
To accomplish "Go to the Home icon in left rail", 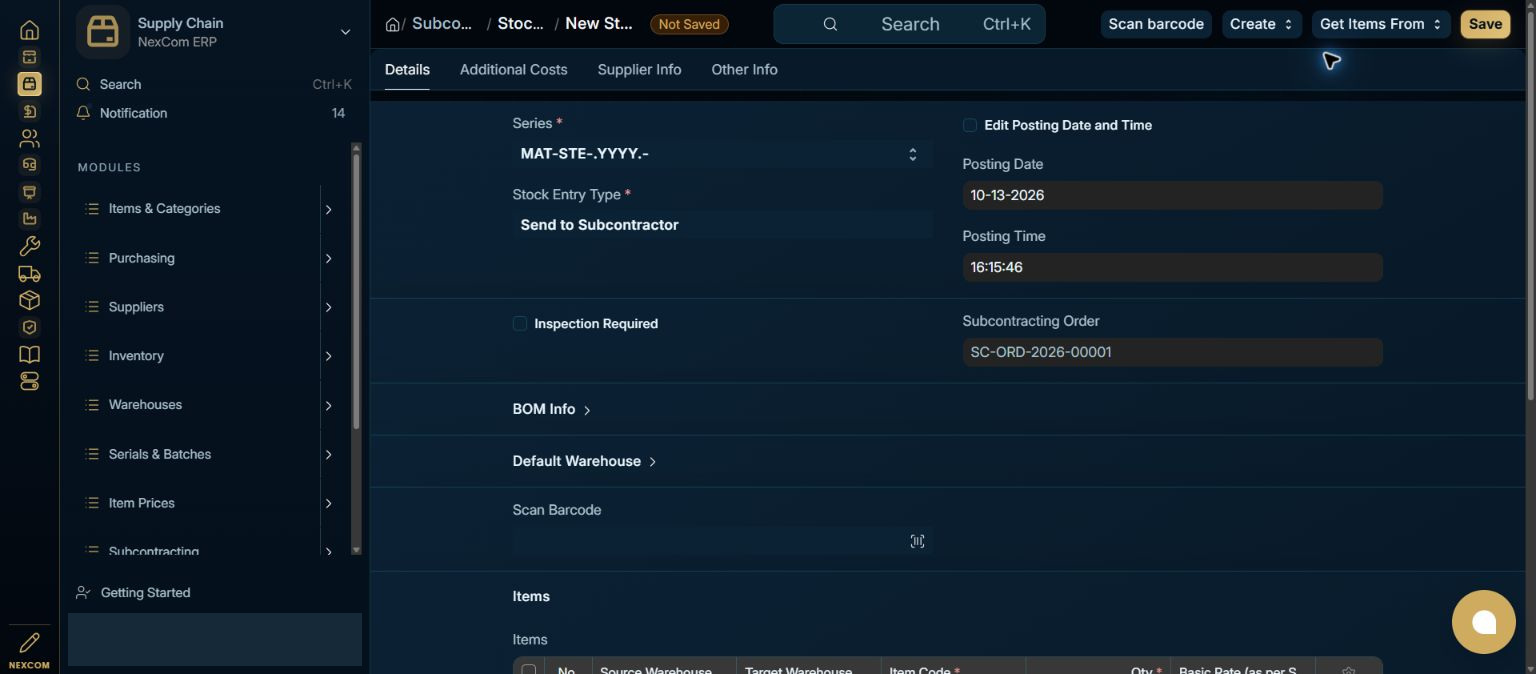I will [29, 30].
